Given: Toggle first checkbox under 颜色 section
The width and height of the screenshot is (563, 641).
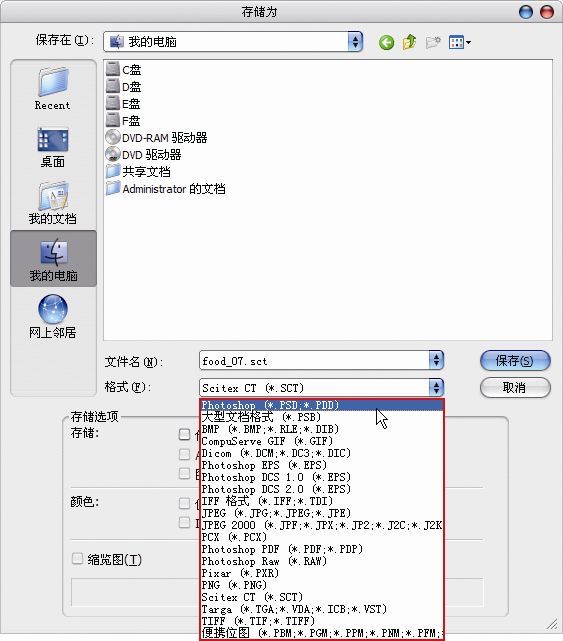Looking at the screenshot, I should pyautogui.click(x=184, y=503).
